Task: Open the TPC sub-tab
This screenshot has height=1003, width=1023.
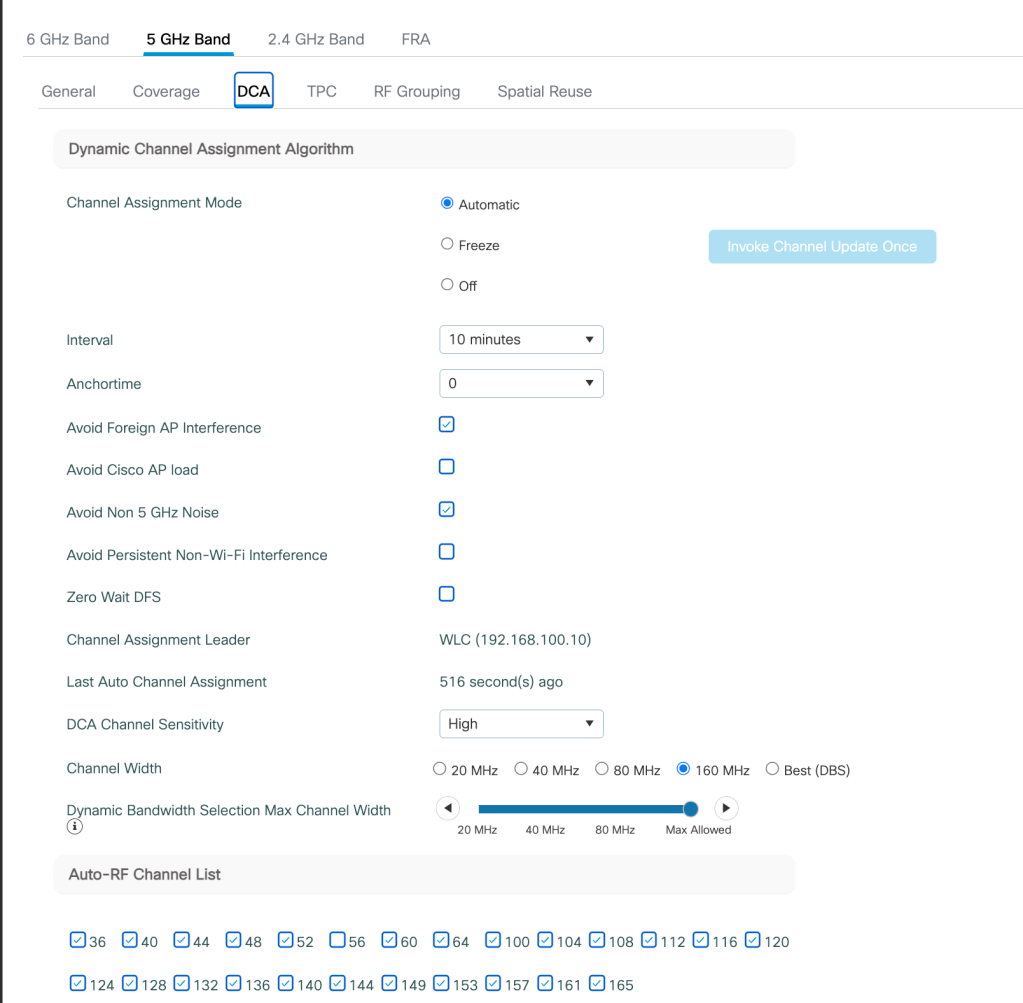Action: pos(321,91)
